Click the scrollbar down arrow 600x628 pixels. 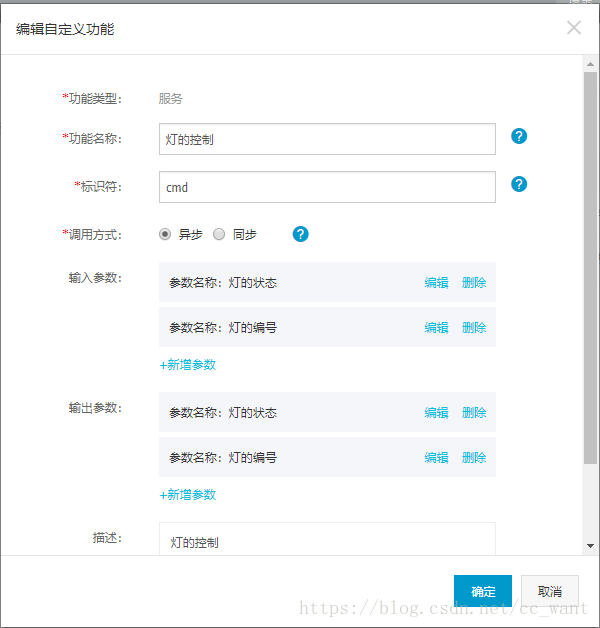tap(590, 545)
